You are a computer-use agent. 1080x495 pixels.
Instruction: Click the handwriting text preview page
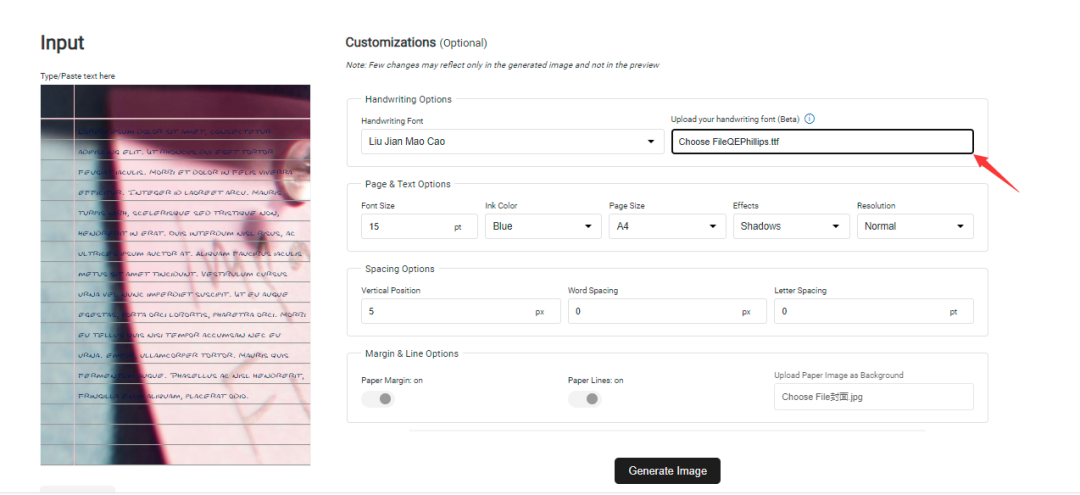[175, 275]
